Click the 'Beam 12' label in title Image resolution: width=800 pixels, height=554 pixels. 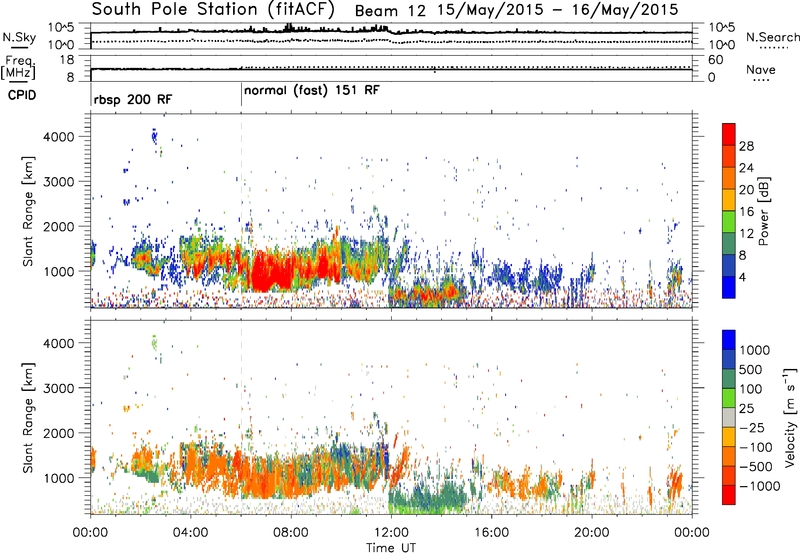pos(390,10)
